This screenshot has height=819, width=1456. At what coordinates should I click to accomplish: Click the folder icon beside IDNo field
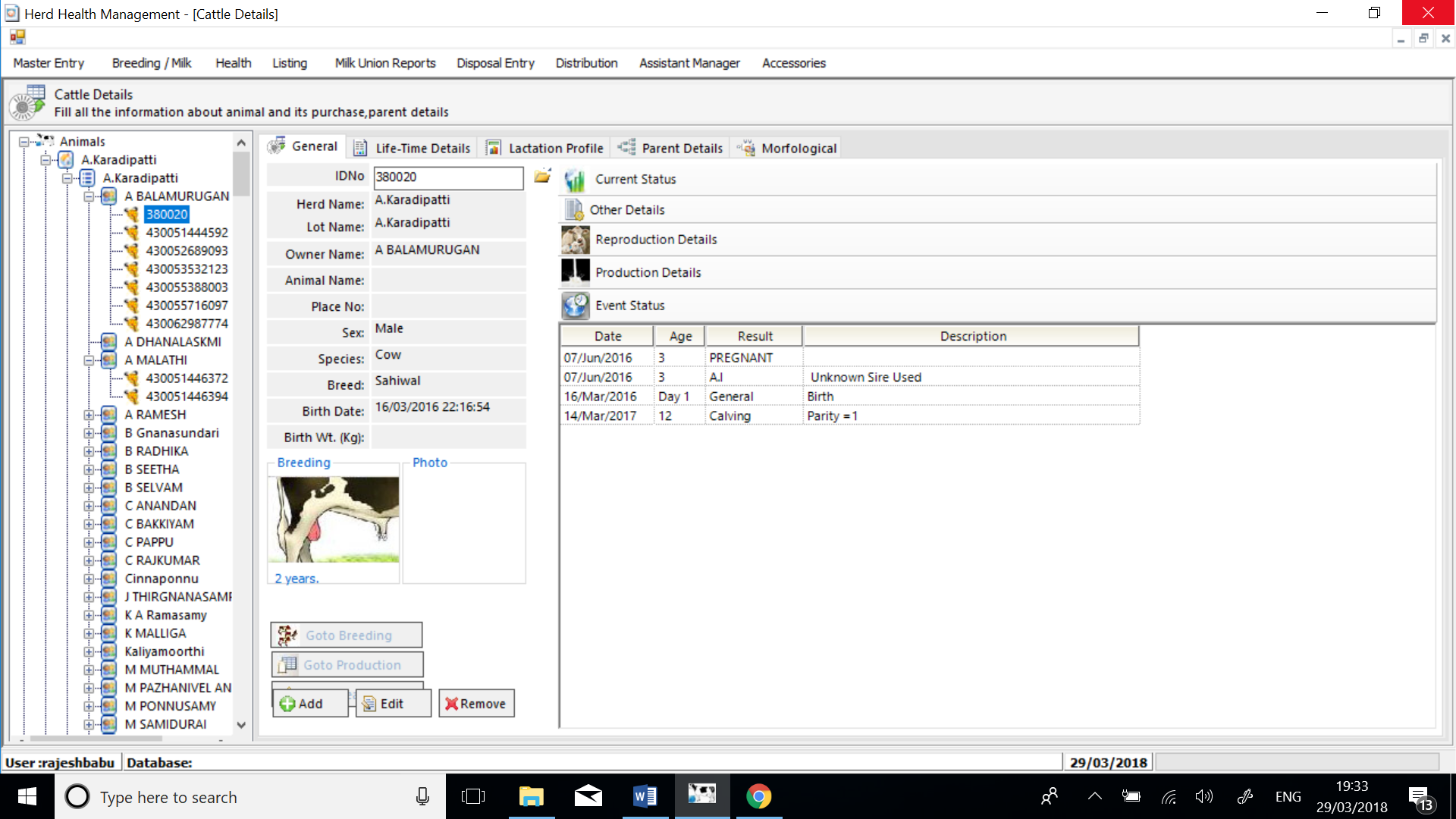coord(542,177)
